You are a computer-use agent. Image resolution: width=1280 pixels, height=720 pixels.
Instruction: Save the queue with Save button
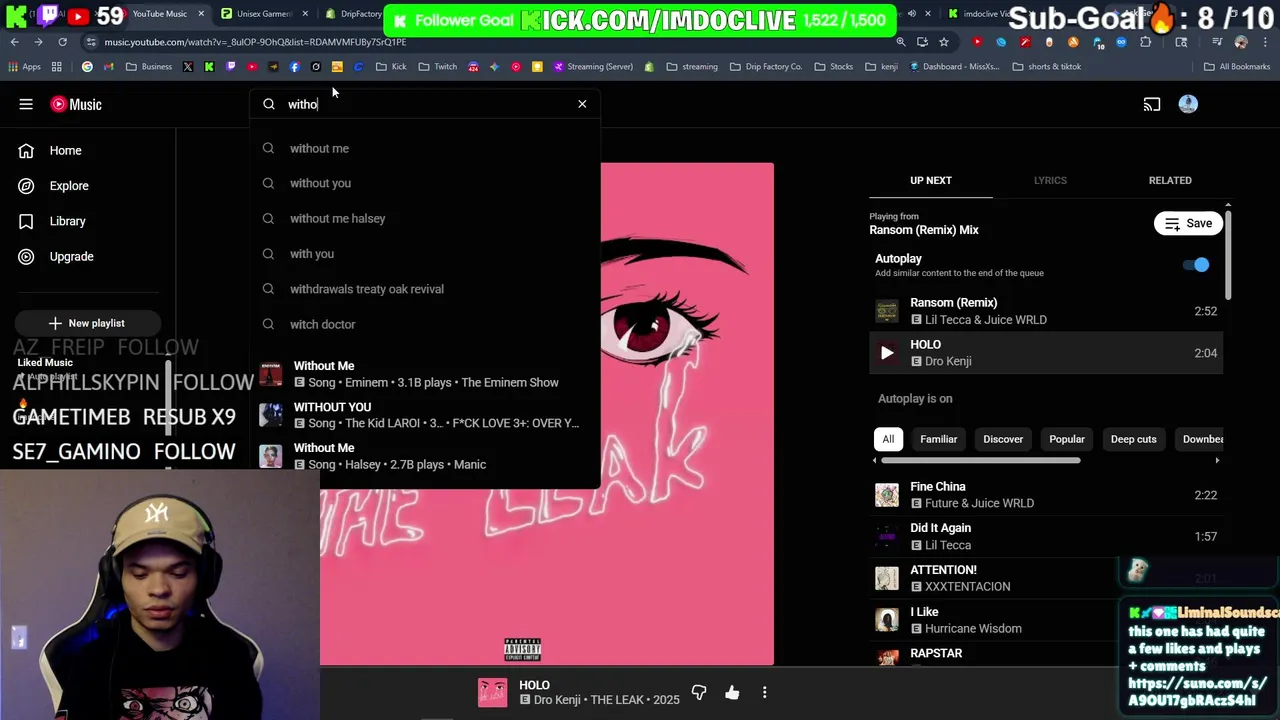1188,223
